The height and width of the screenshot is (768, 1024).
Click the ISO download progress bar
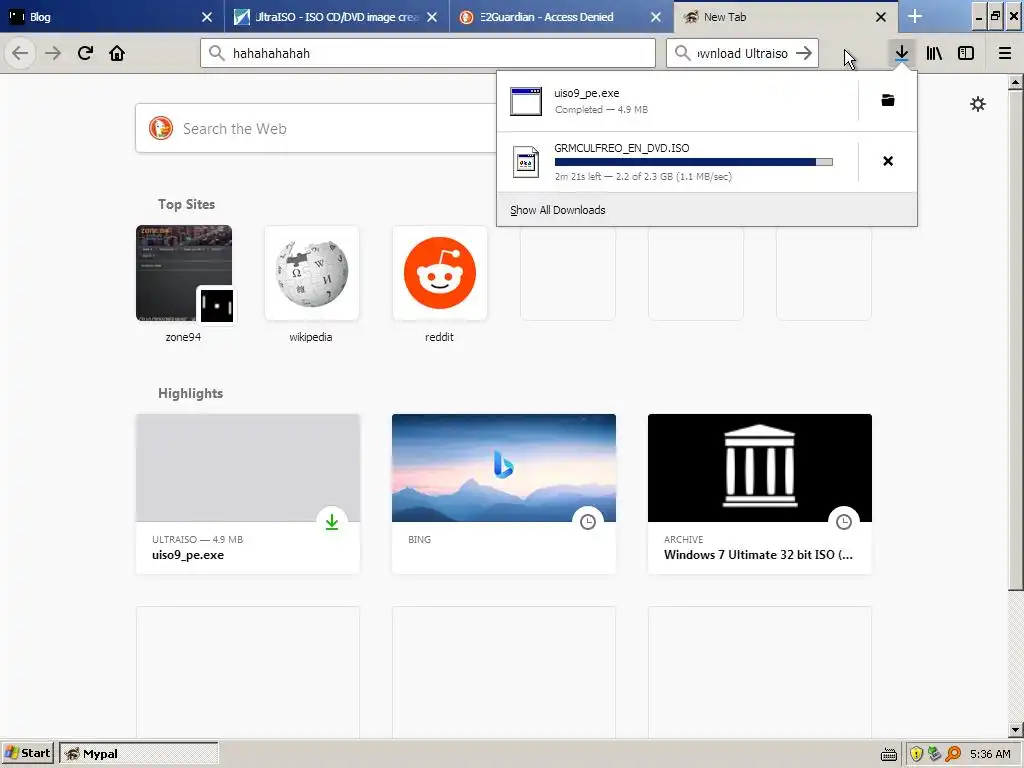pyautogui.click(x=694, y=162)
